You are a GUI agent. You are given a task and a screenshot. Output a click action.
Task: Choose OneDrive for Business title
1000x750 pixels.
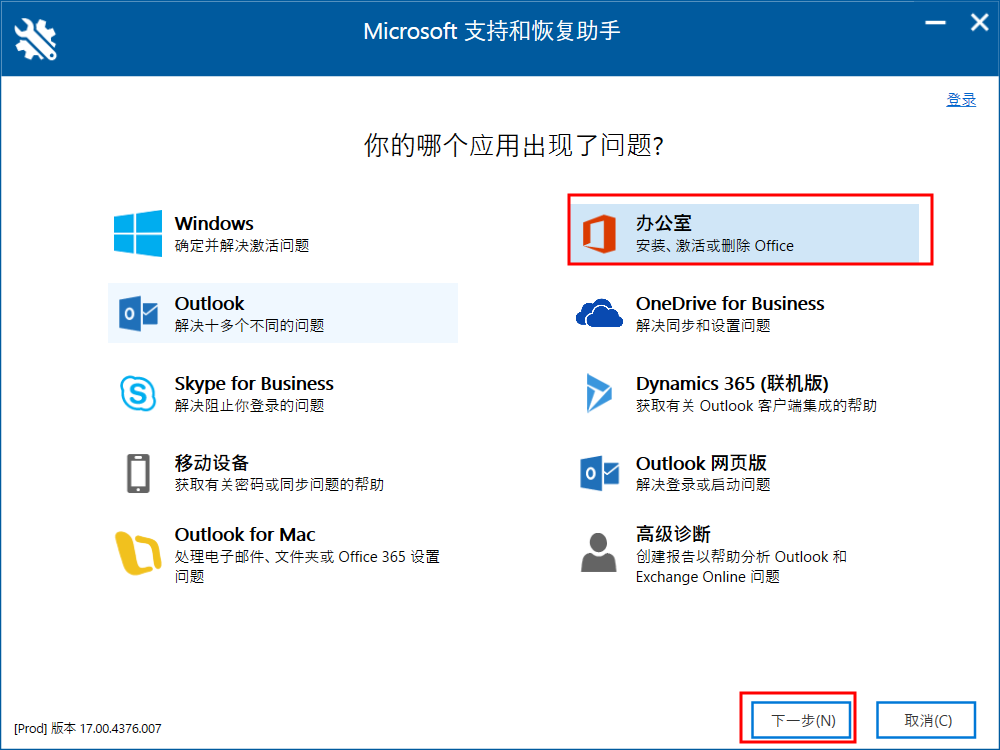click(x=730, y=303)
